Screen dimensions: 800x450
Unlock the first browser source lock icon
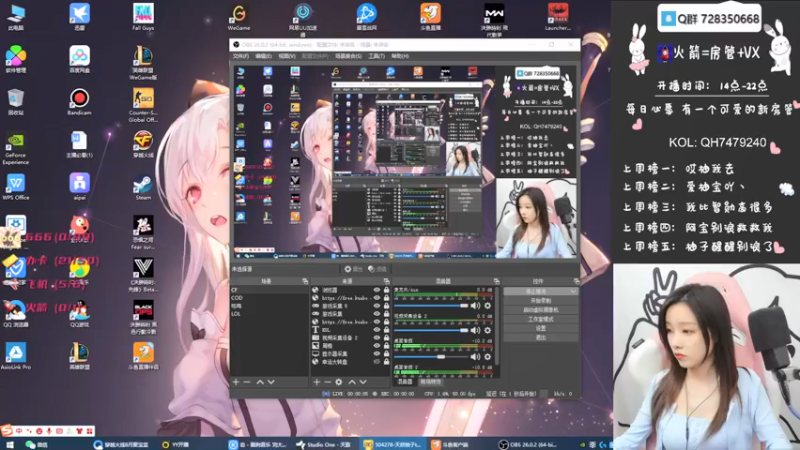click(x=386, y=290)
